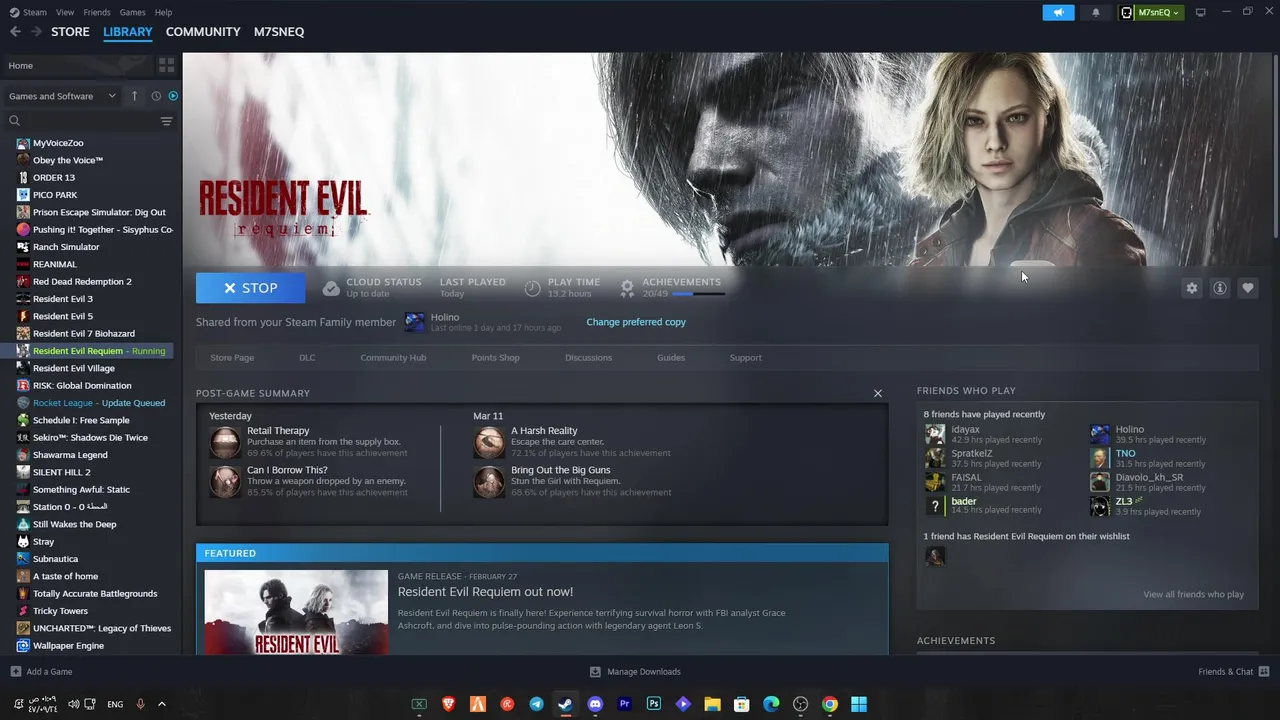Click Change preferred copy link

[x=636, y=322]
